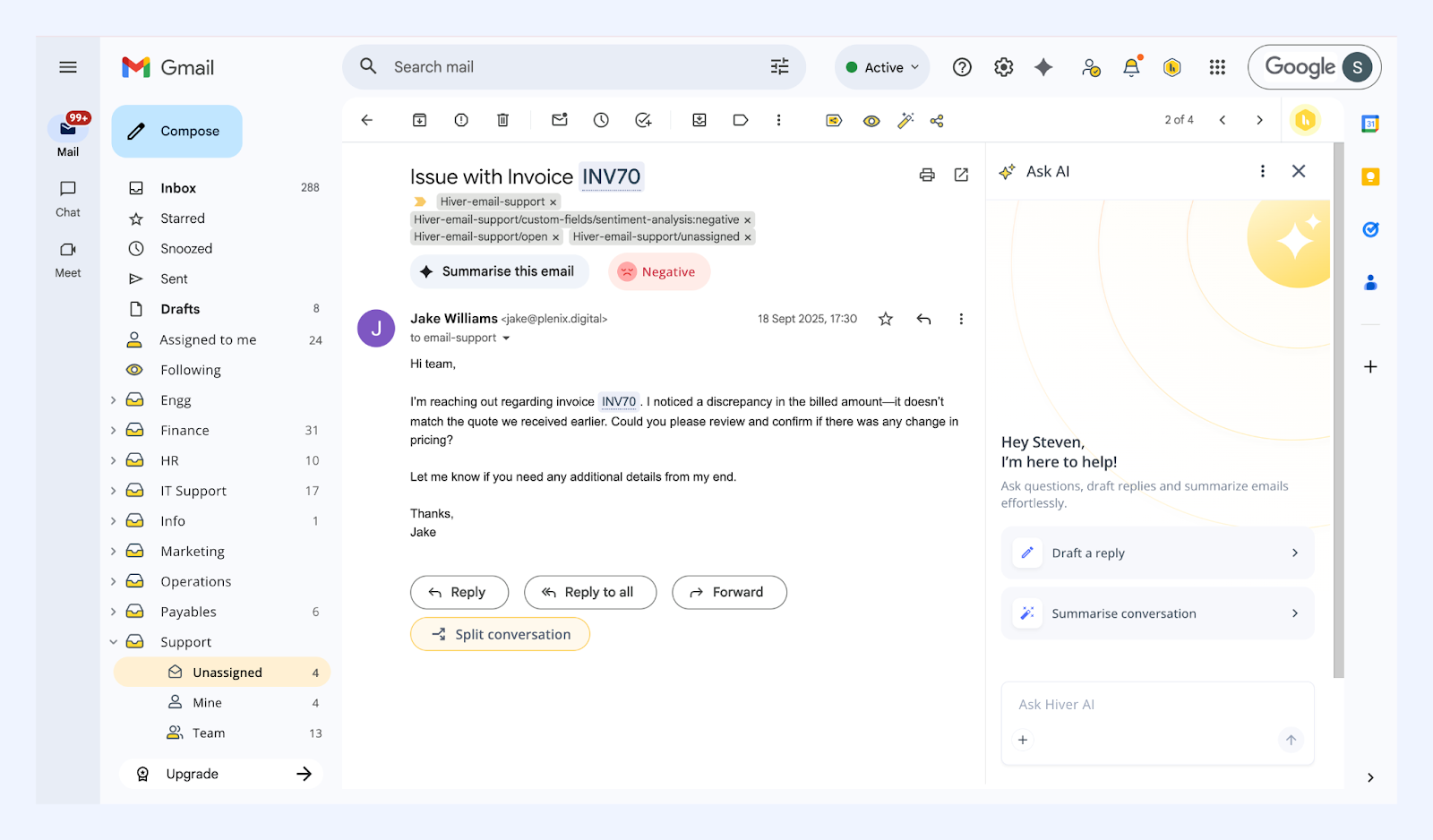Viewport: 1433px width, 840px height.
Task: Delete the email with trash icon
Action: (x=503, y=120)
